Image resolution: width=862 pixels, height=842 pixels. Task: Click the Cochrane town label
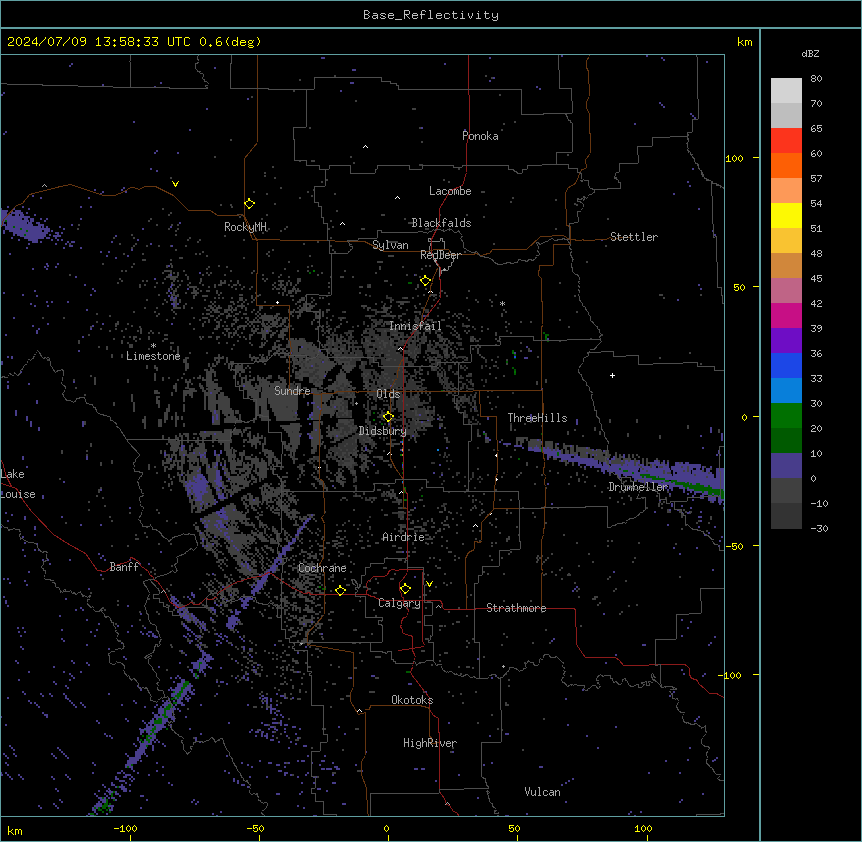click(322, 568)
